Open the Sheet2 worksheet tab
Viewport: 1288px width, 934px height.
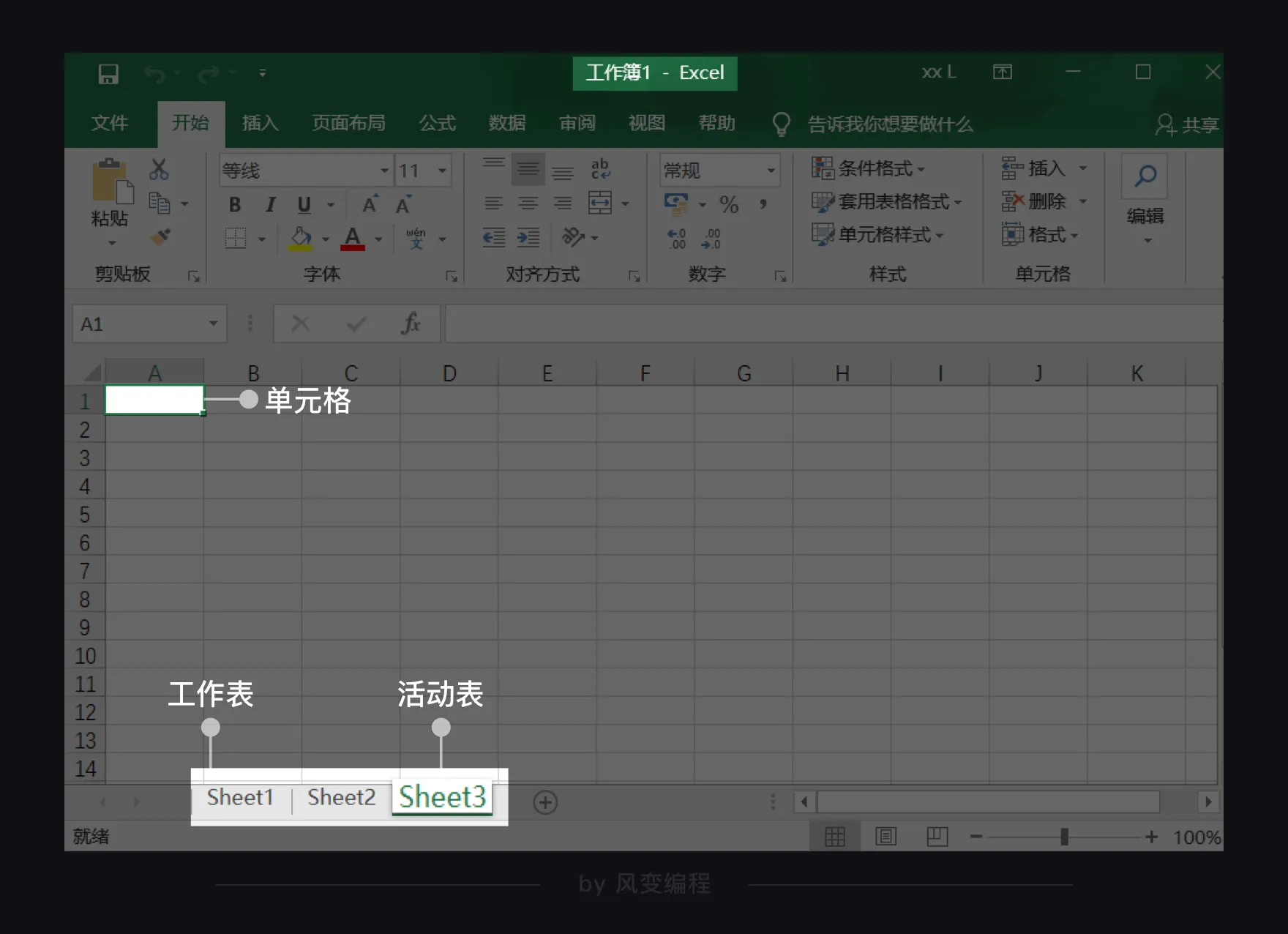[341, 797]
